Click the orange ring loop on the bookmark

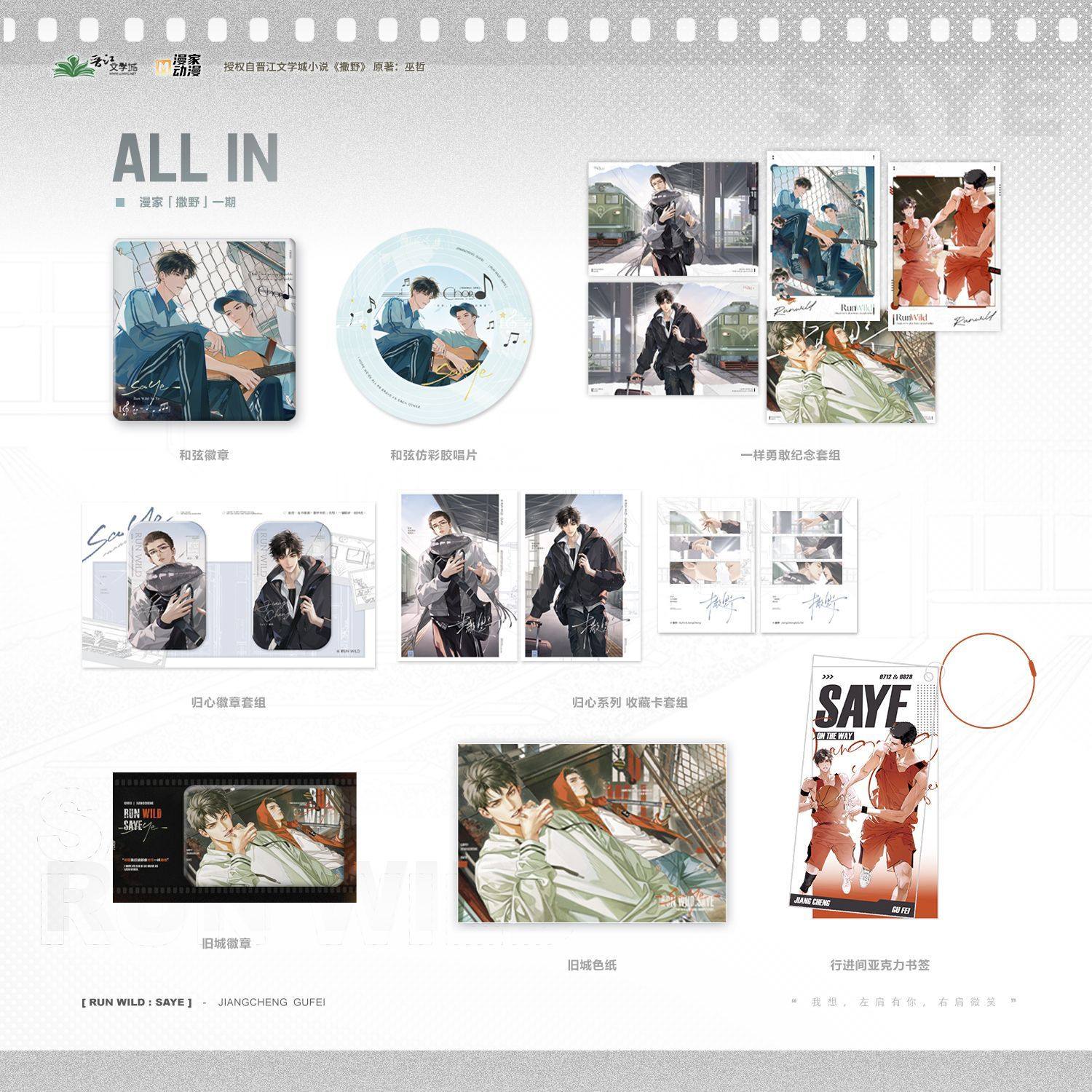coord(989,681)
